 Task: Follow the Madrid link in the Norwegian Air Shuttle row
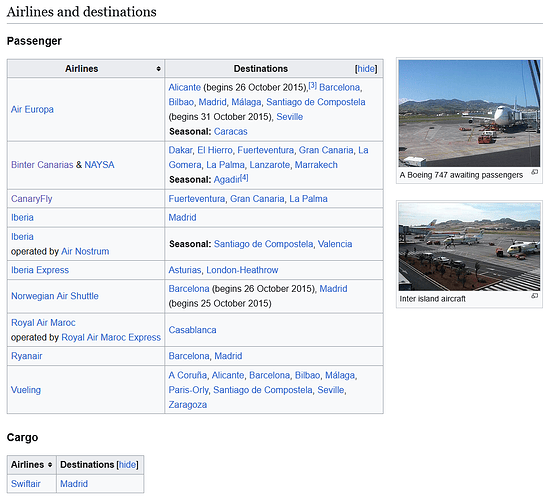tap(333, 289)
